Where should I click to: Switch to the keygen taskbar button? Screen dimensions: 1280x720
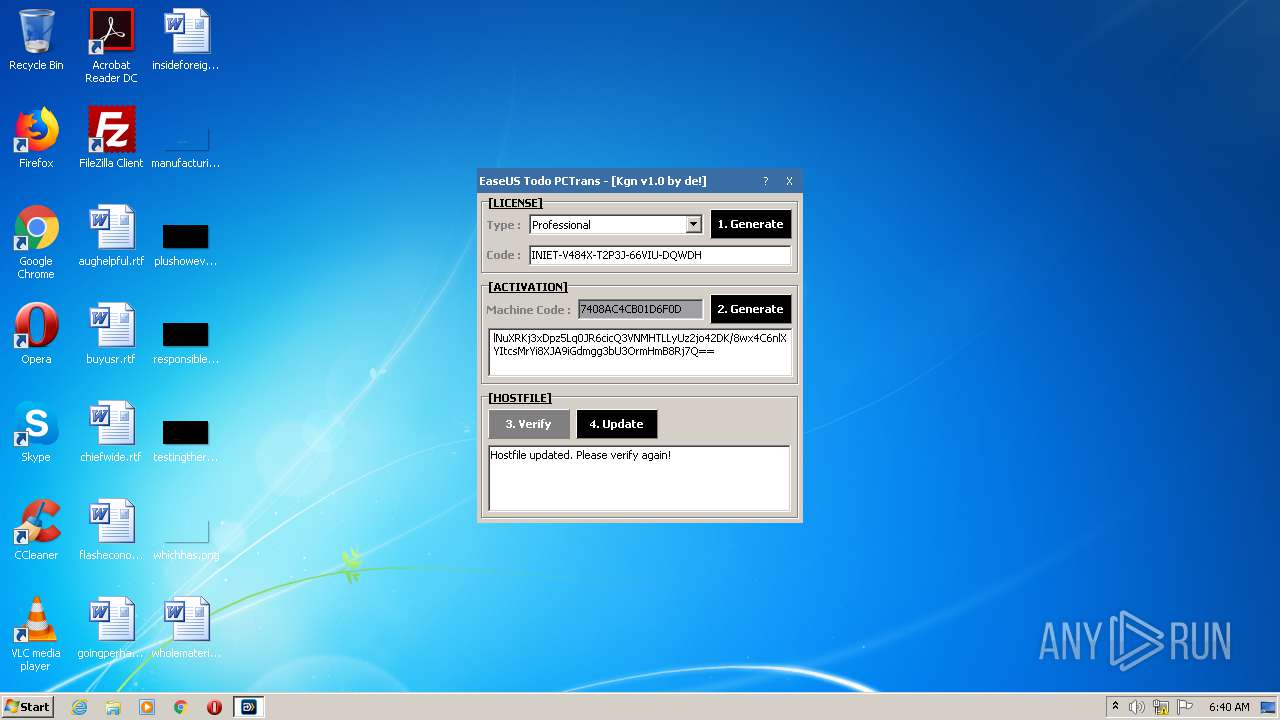pyautogui.click(x=248, y=707)
